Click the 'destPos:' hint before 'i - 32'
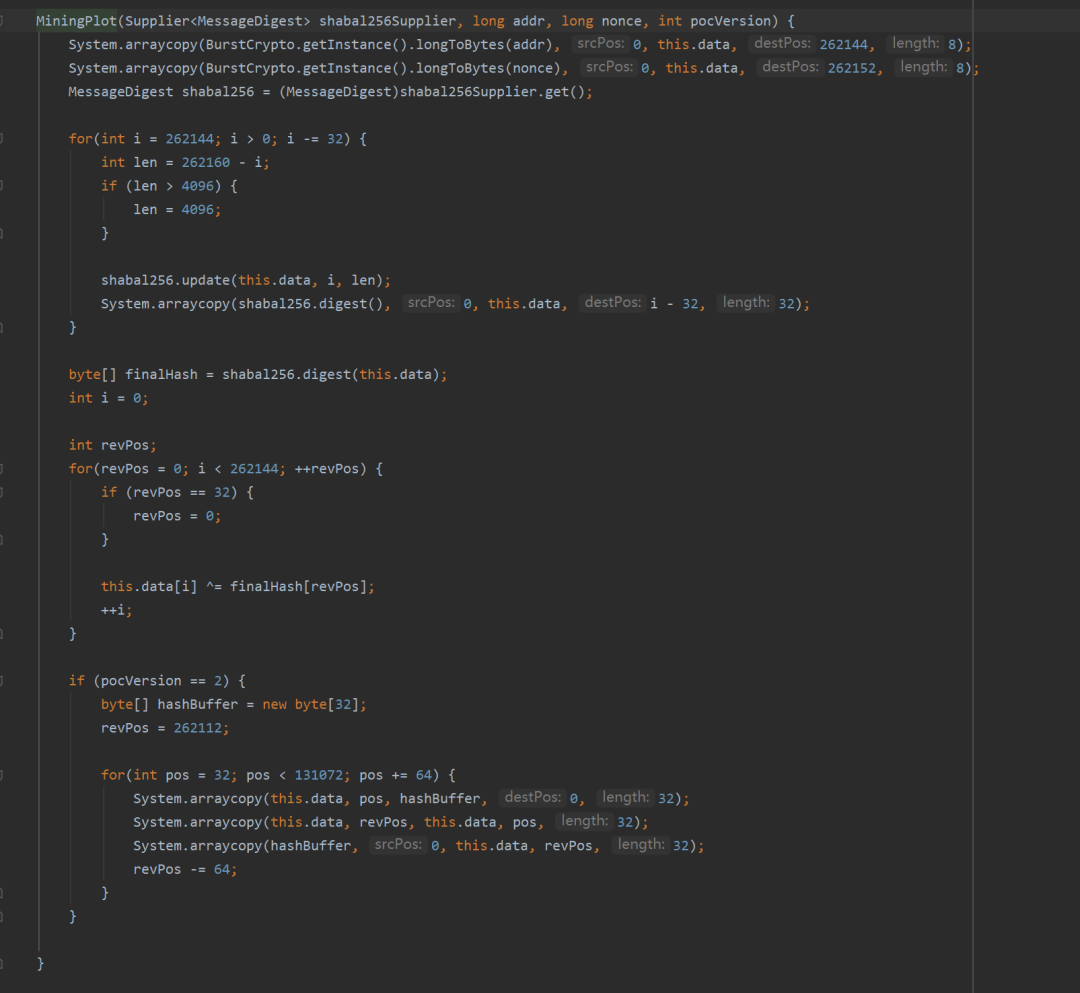The width and height of the screenshot is (1080, 993). tap(613, 303)
